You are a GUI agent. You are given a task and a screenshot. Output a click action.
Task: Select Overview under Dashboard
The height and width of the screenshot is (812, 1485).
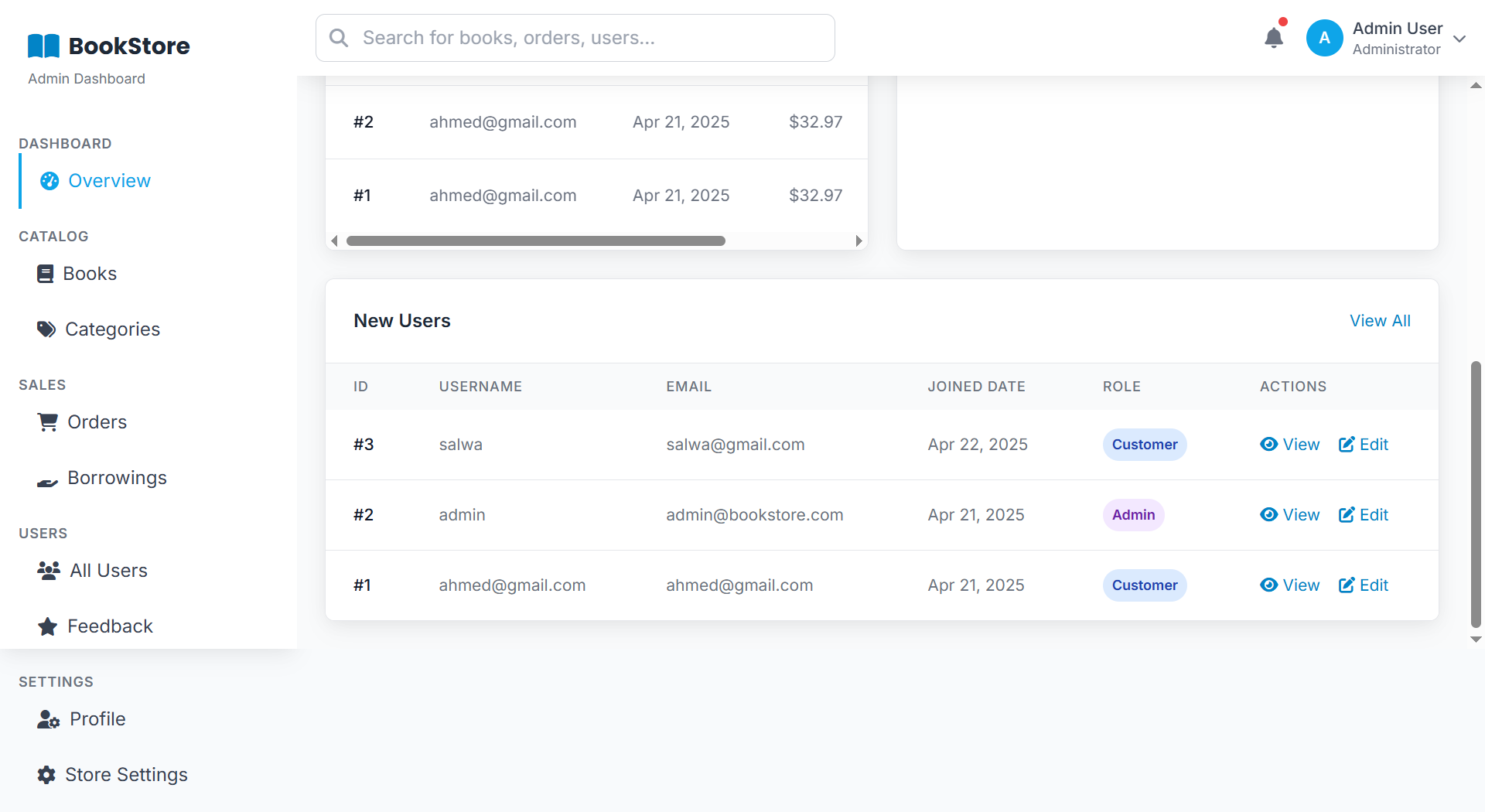[x=109, y=180]
